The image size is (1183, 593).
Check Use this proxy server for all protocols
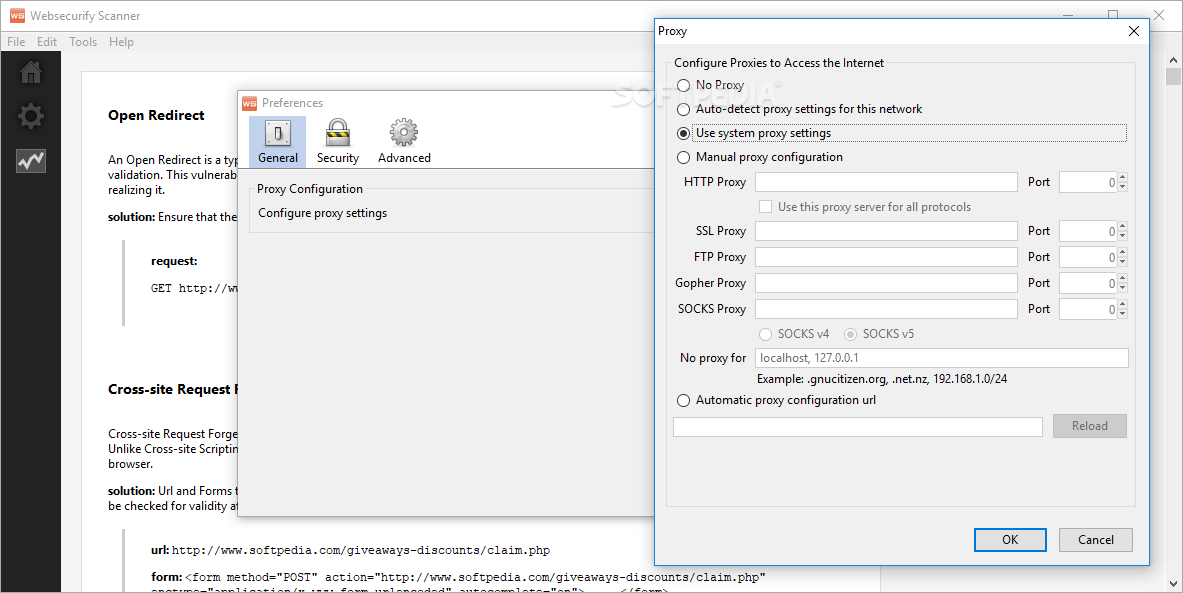(x=765, y=207)
